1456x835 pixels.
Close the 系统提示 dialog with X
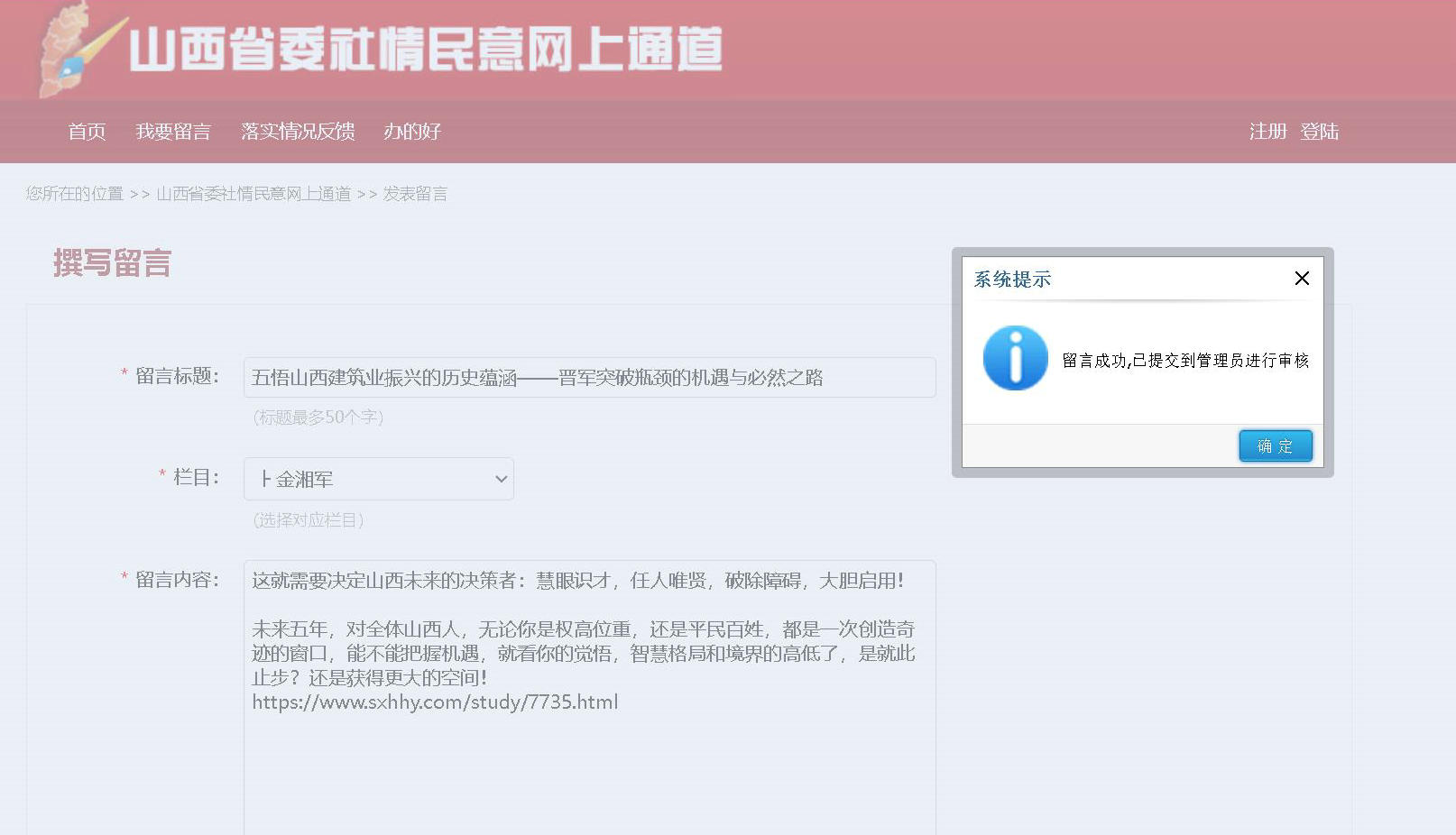1301,279
